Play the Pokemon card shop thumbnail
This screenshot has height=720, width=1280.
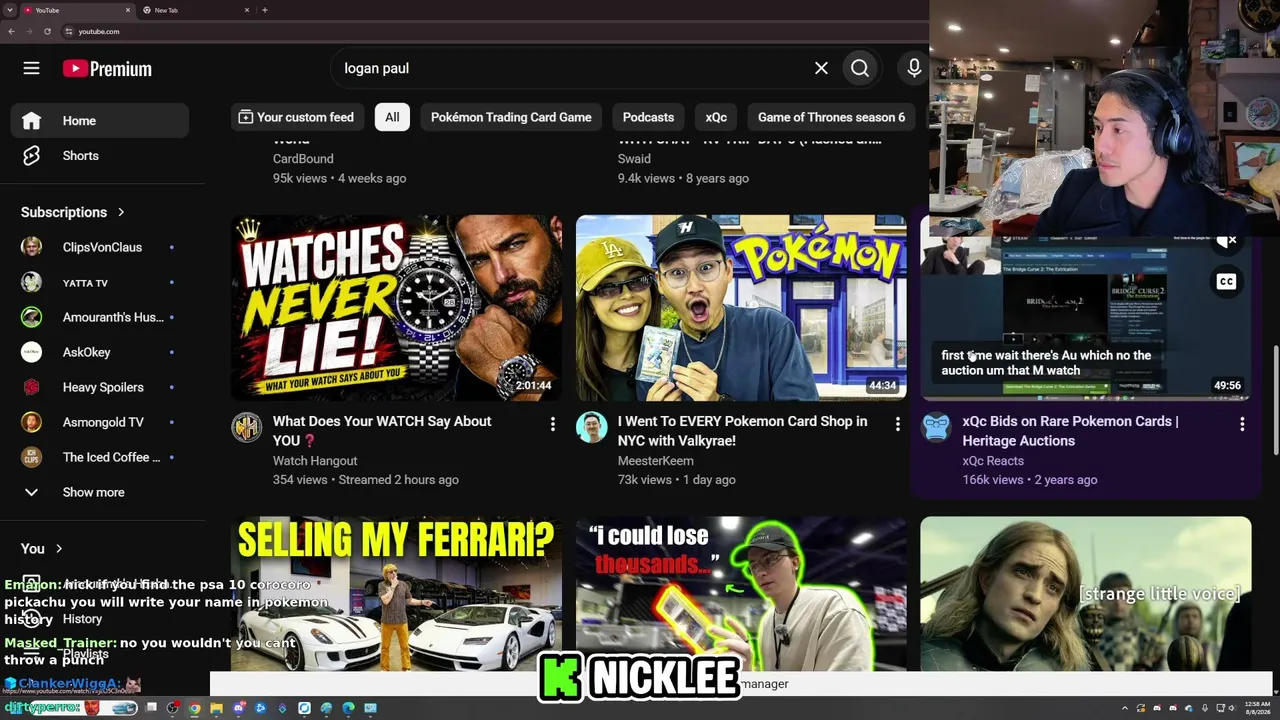pos(741,308)
